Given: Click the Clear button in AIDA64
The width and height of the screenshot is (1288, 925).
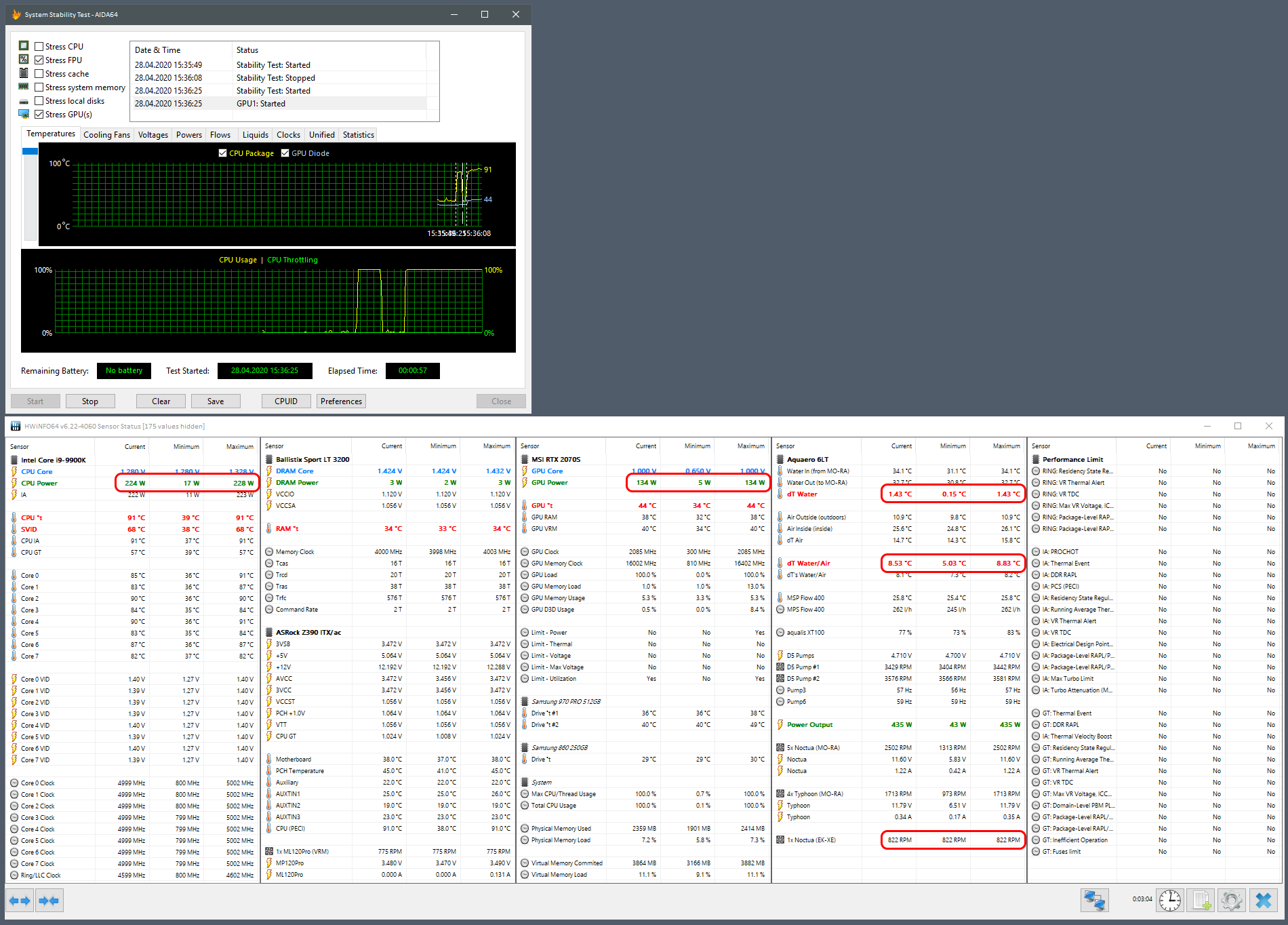Looking at the screenshot, I should point(161,401).
